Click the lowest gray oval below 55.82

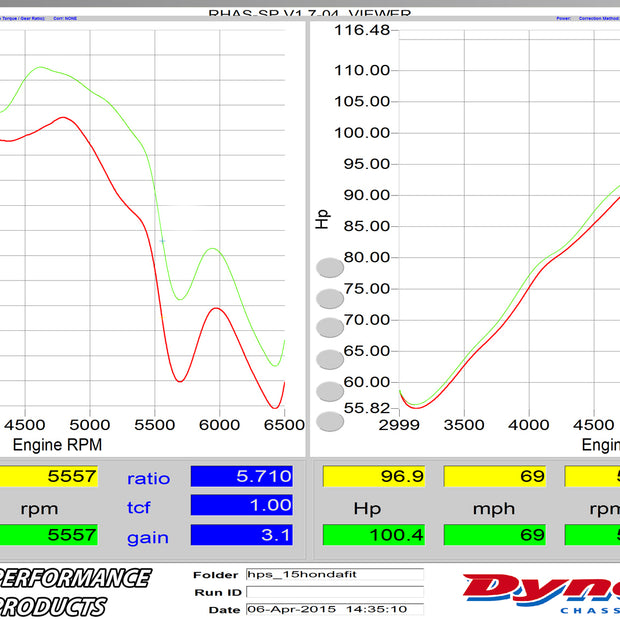pos(330,422)
